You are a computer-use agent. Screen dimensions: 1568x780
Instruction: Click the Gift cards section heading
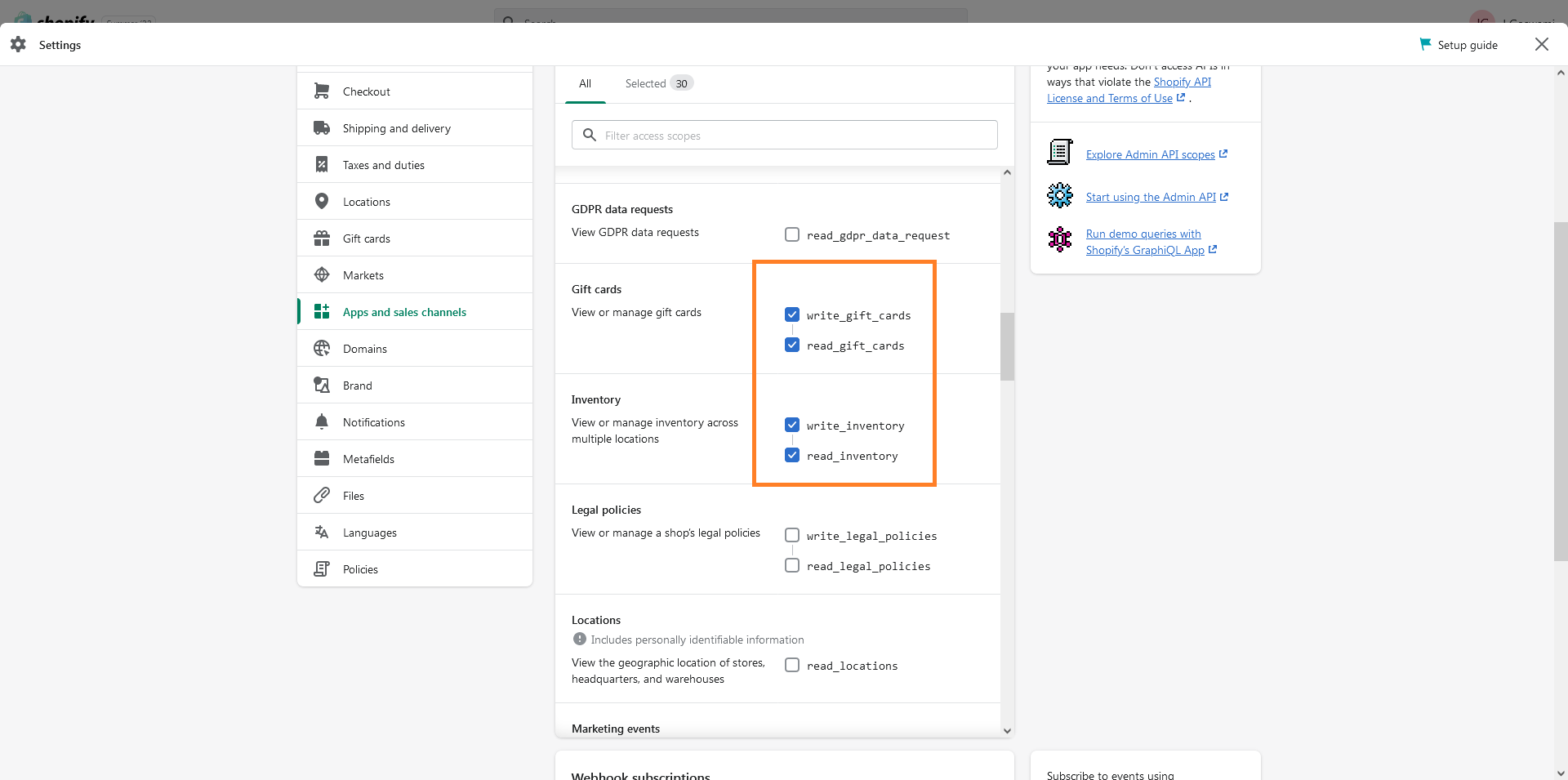[x=596, y=289]
